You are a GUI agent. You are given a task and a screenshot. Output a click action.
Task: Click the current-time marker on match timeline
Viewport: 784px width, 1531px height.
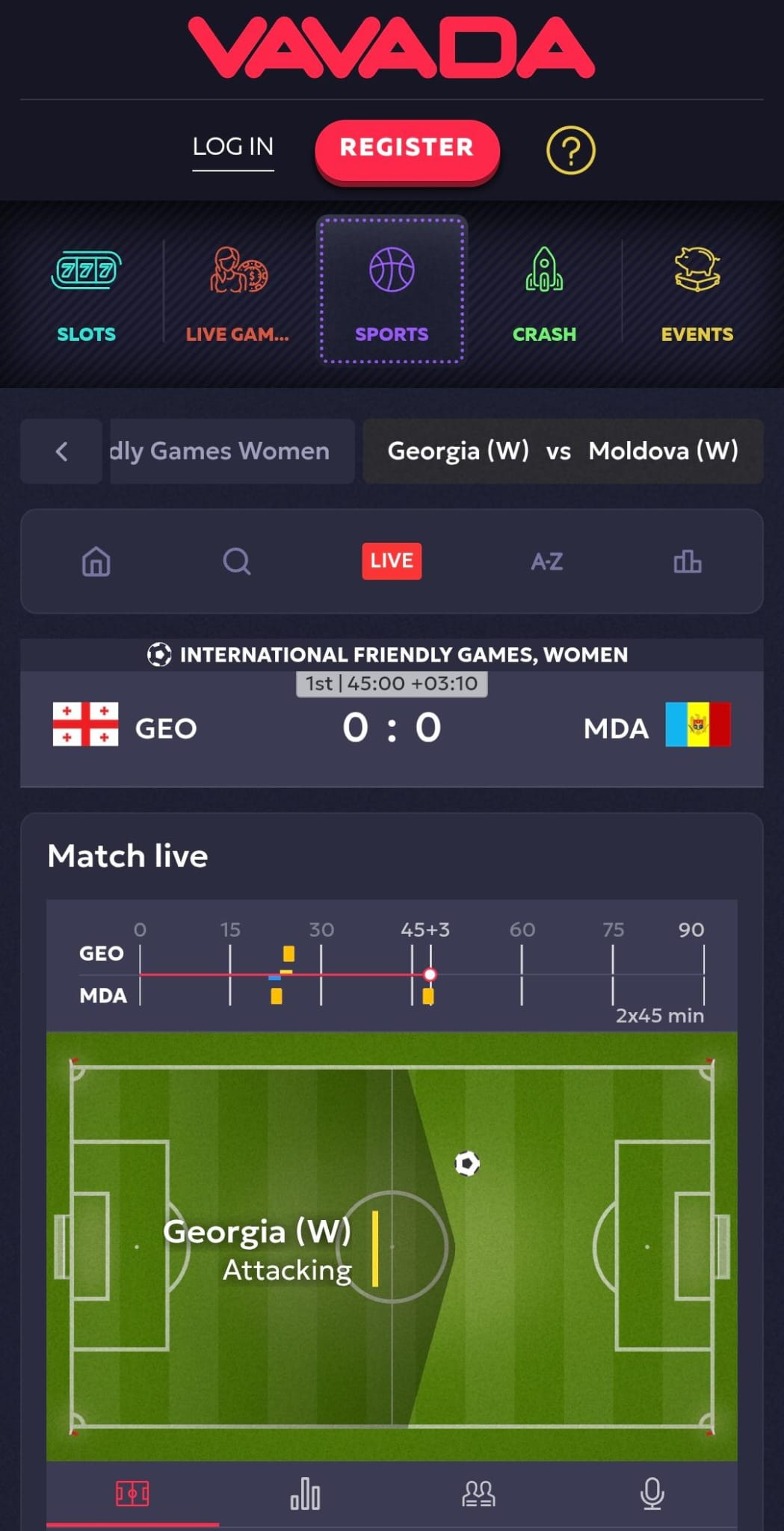[430, 974]
